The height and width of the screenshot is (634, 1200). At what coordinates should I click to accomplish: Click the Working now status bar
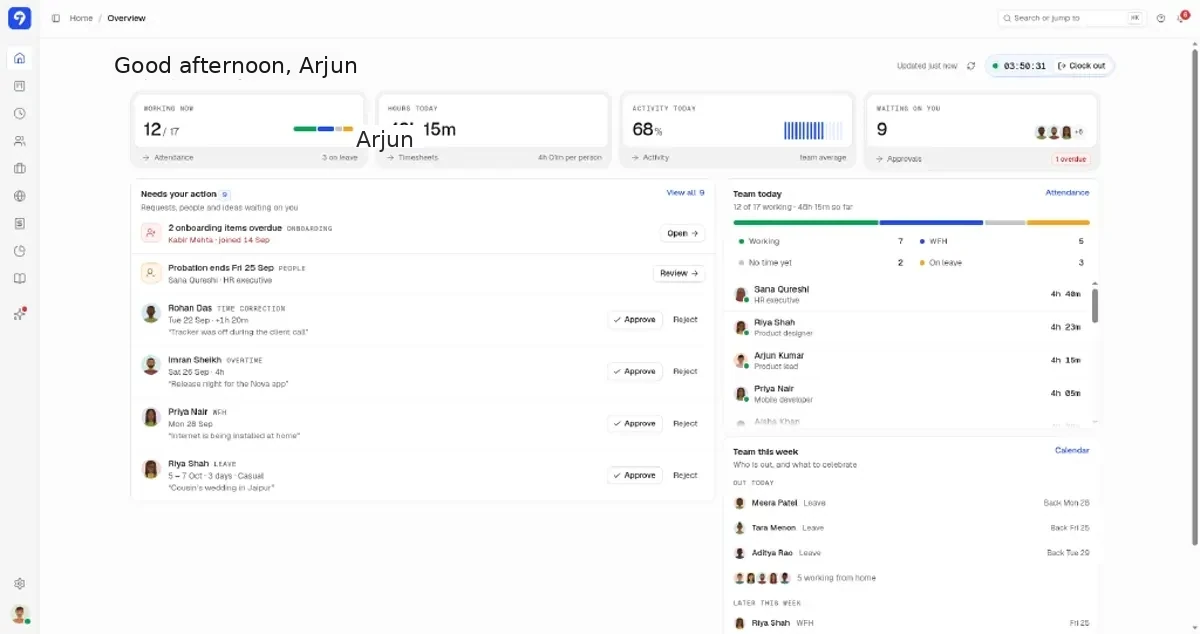323,129
